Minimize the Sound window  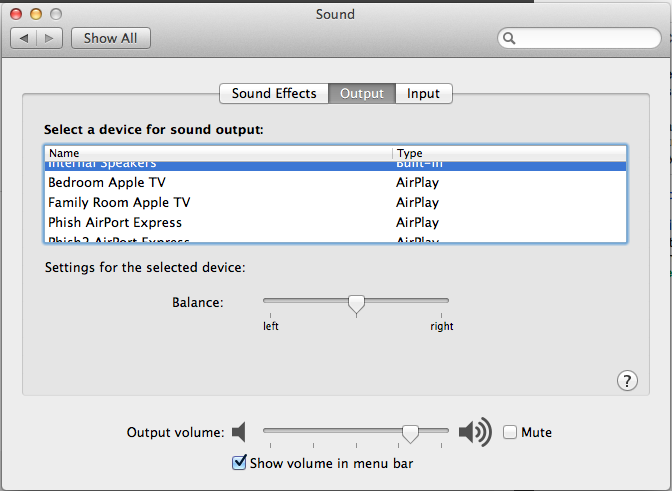click(36, 14)
